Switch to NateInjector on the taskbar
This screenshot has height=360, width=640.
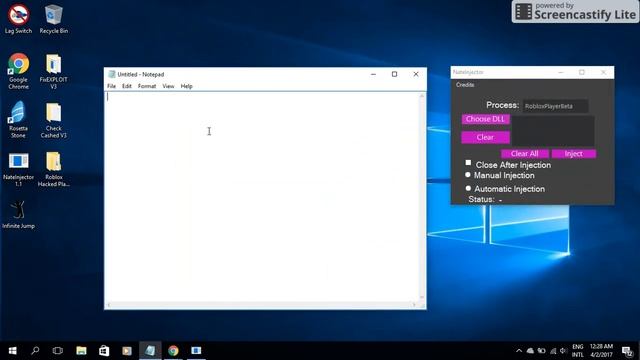coord(196,351)
